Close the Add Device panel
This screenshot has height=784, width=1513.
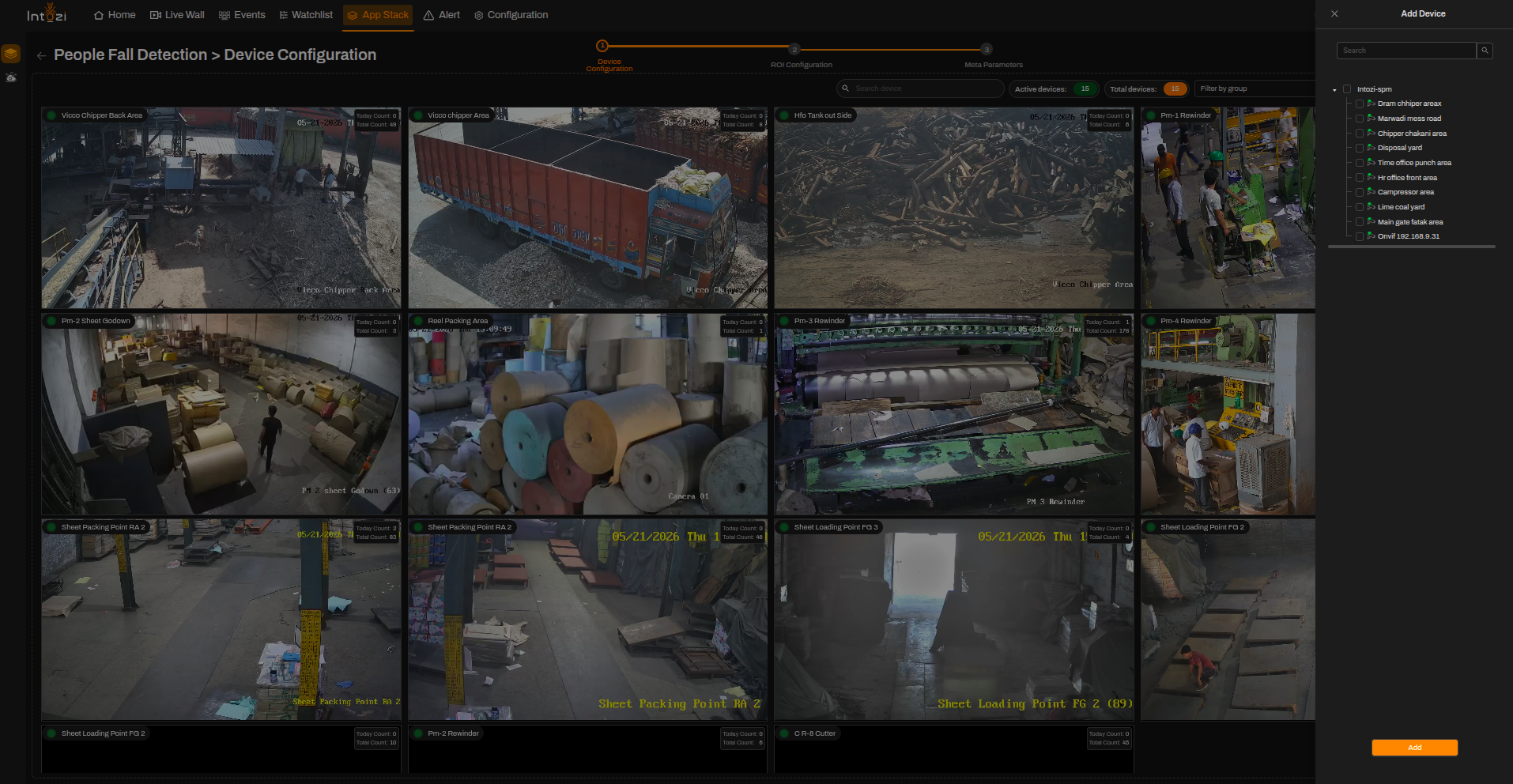pyautogui.click(x=1334, y=13)
